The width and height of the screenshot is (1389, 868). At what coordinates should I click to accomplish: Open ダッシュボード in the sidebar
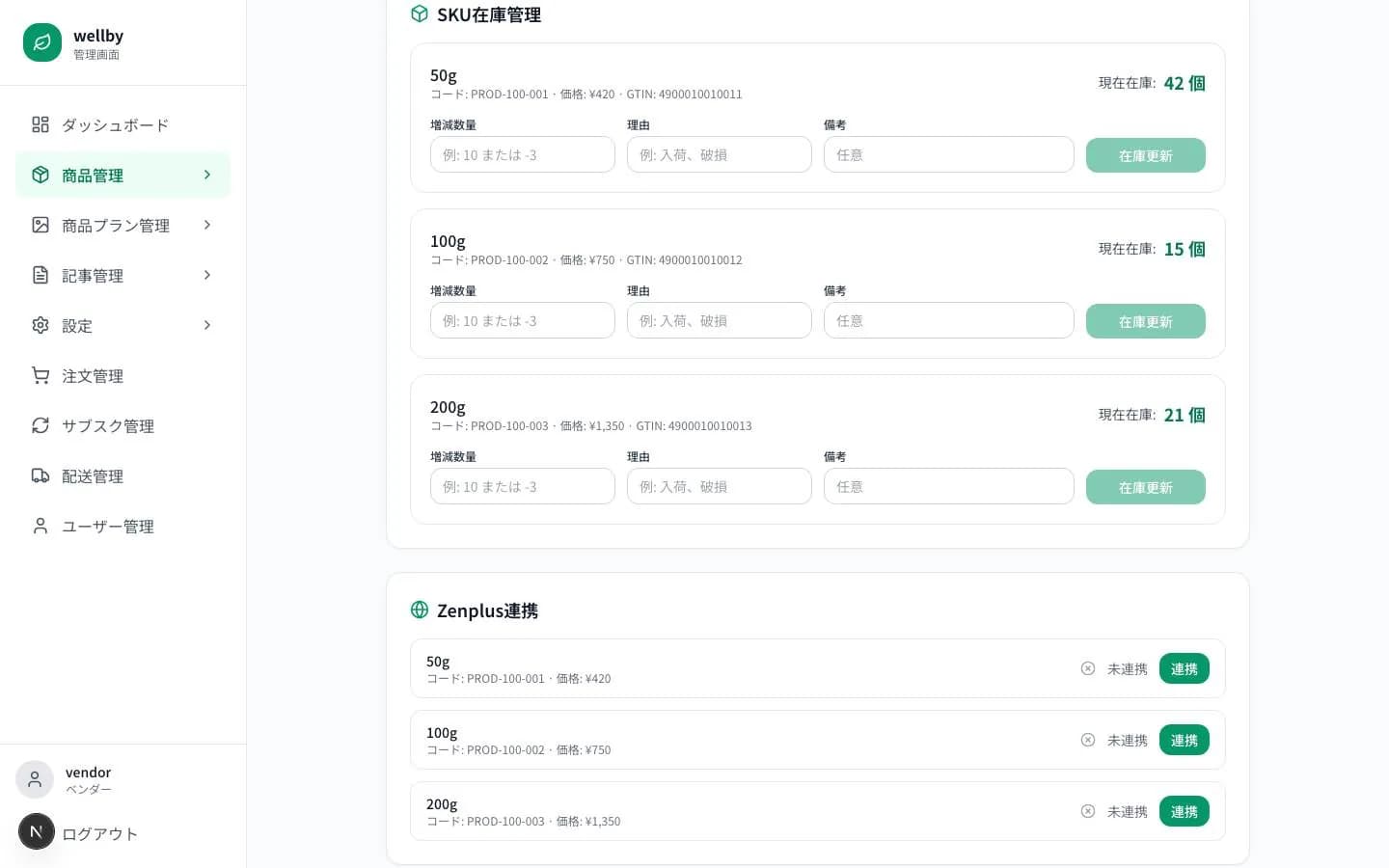coord(123,124)
